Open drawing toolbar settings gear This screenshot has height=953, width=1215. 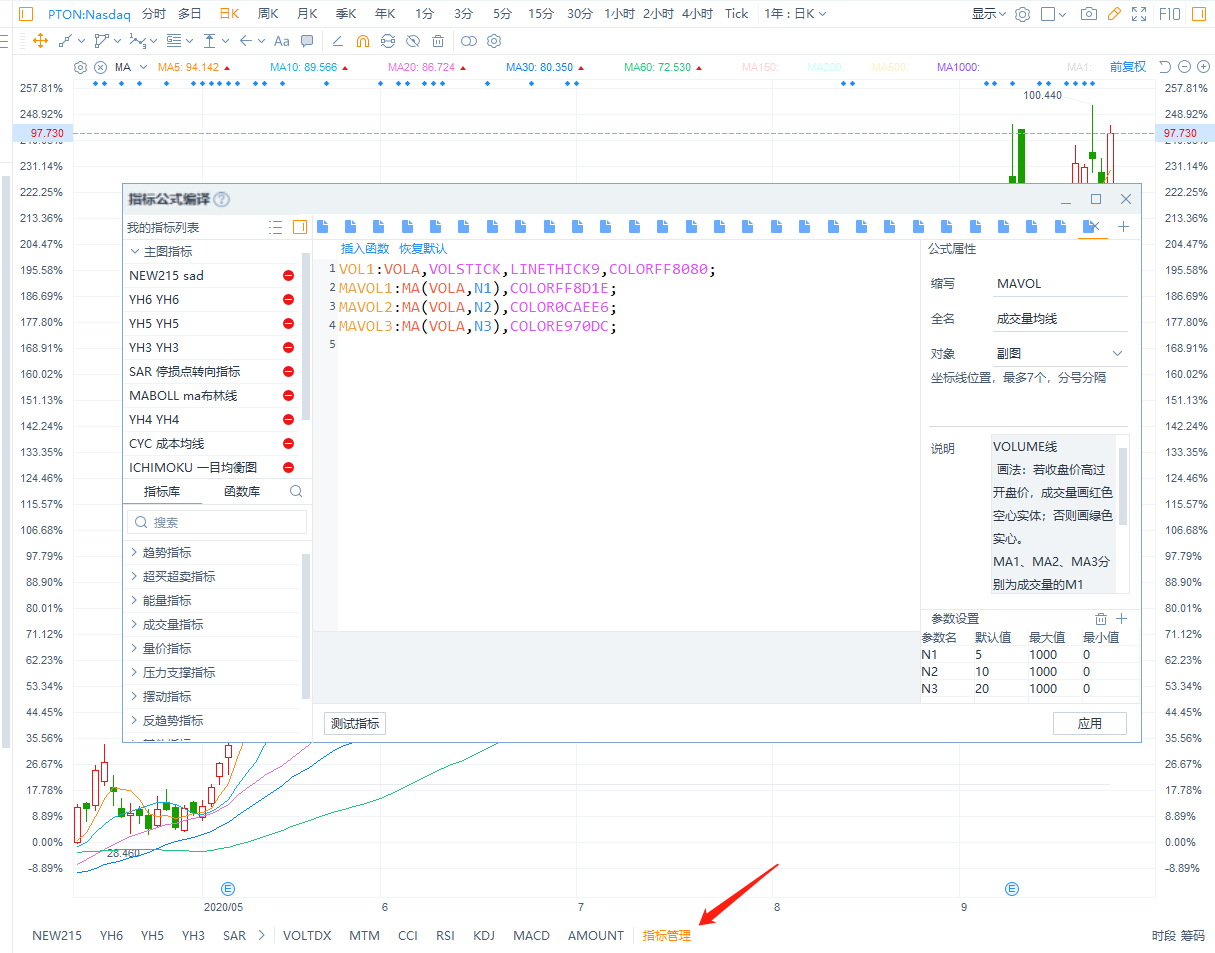tap(493, 41)
